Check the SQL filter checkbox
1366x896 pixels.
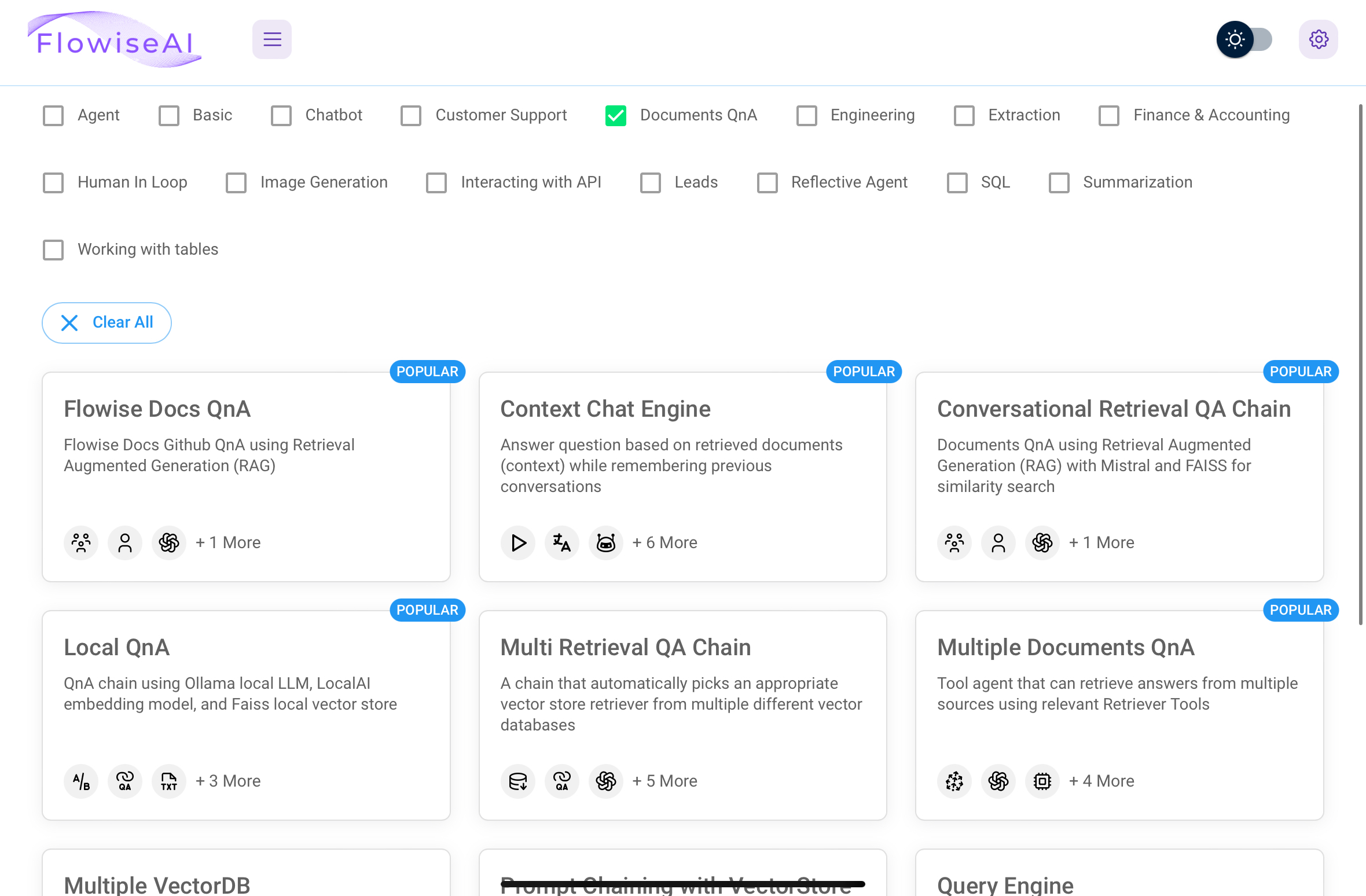(956, 182)
